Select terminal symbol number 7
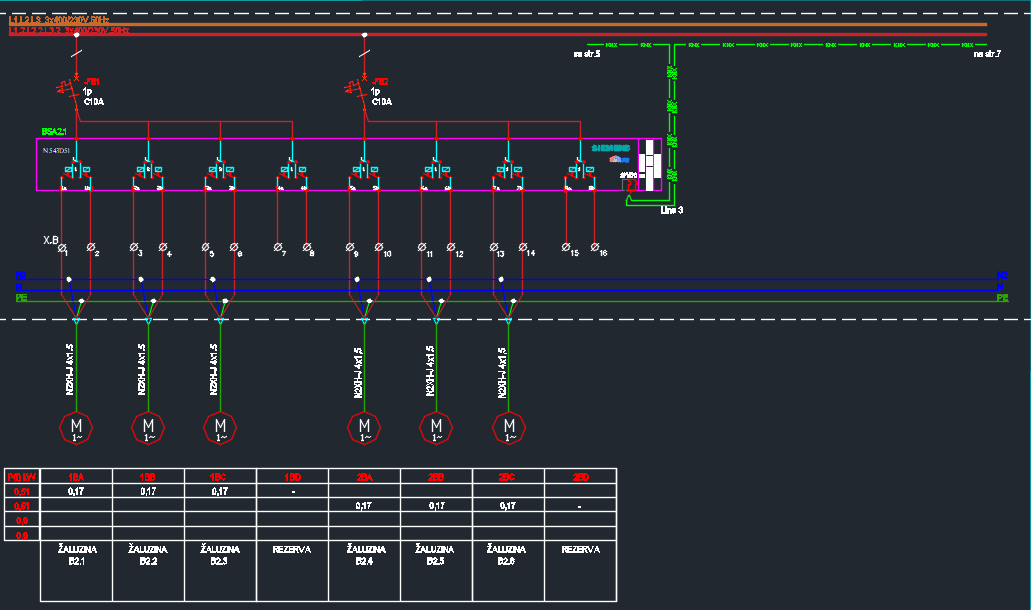The height and width of the screenshot is (610, 1031). pos(278,247)
